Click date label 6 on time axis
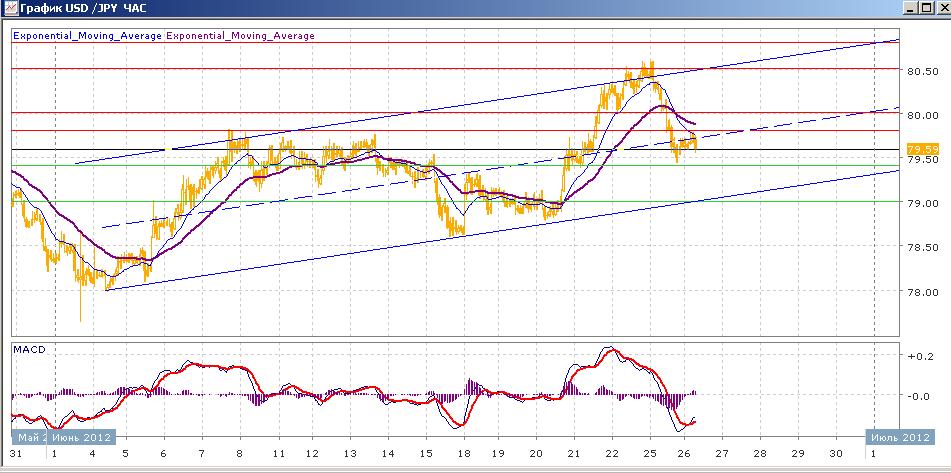This screenshot has width=951, height=473. [x=164, y=454]
